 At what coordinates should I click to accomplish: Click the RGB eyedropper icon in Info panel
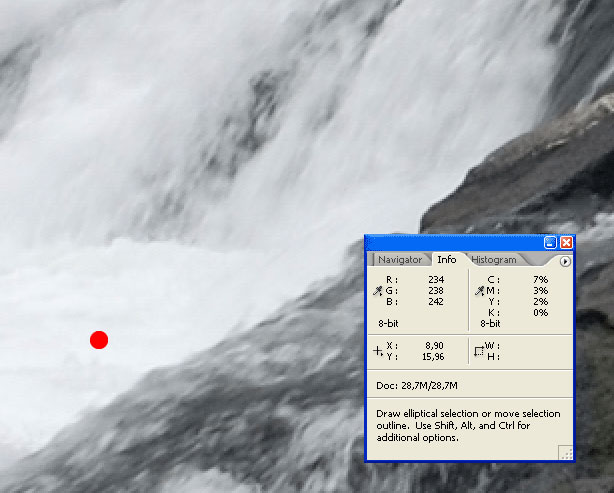(377, 291)
